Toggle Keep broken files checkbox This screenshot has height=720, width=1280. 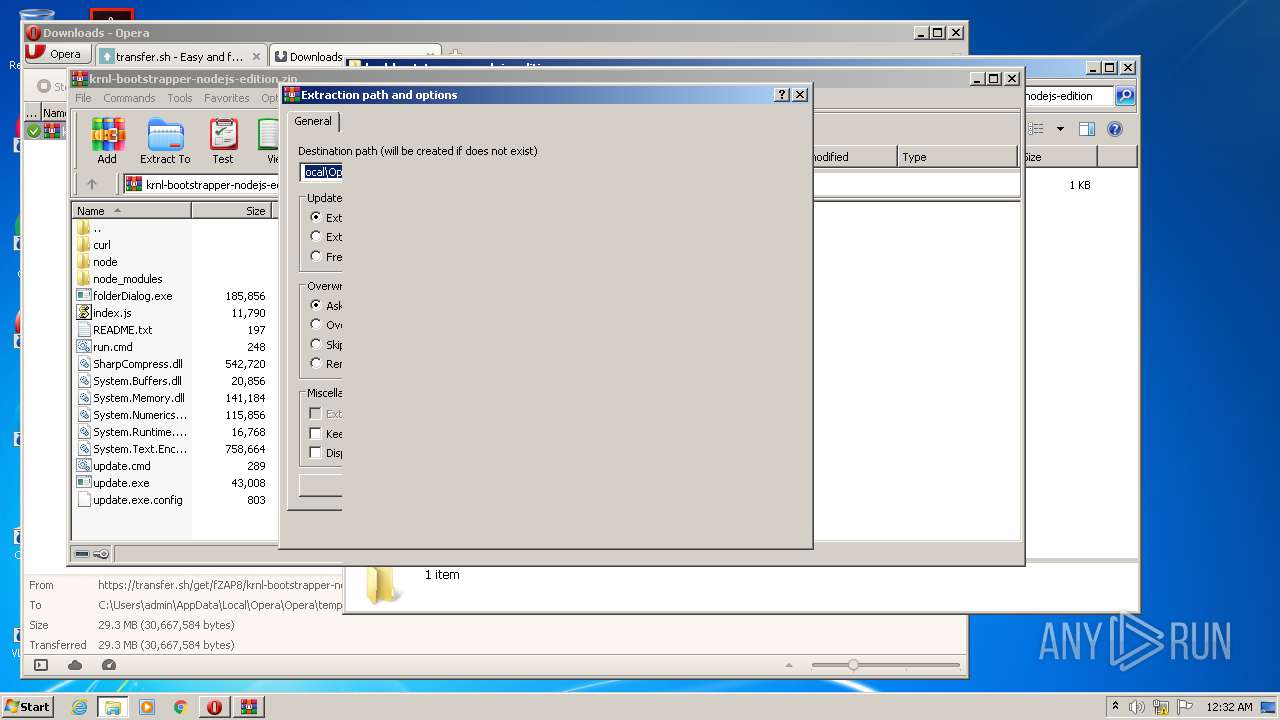(x=315, y=433)
